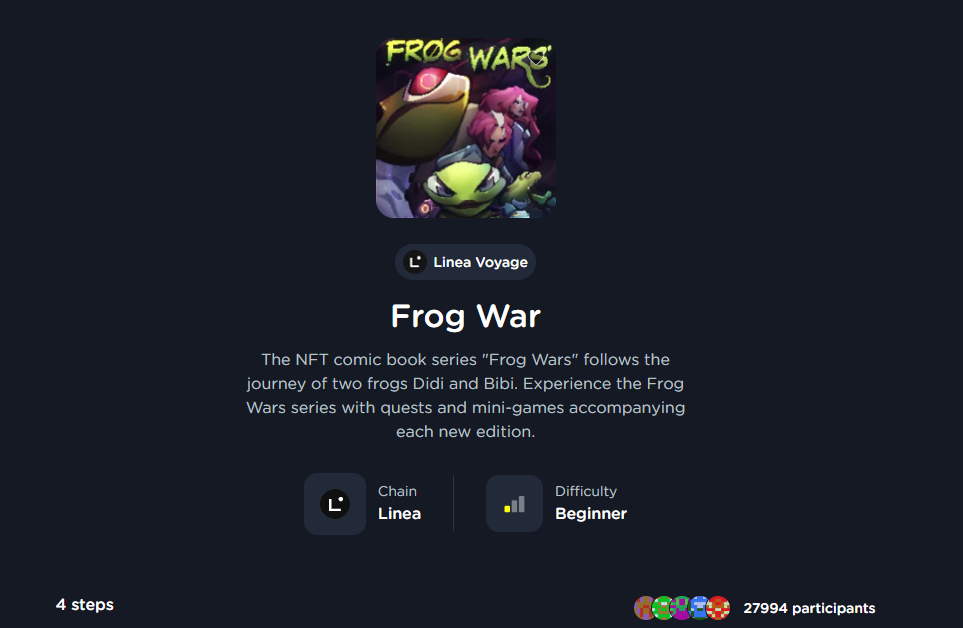
Task: Open the Linea Voyage badge label
Action: click(x=480, y=262)
